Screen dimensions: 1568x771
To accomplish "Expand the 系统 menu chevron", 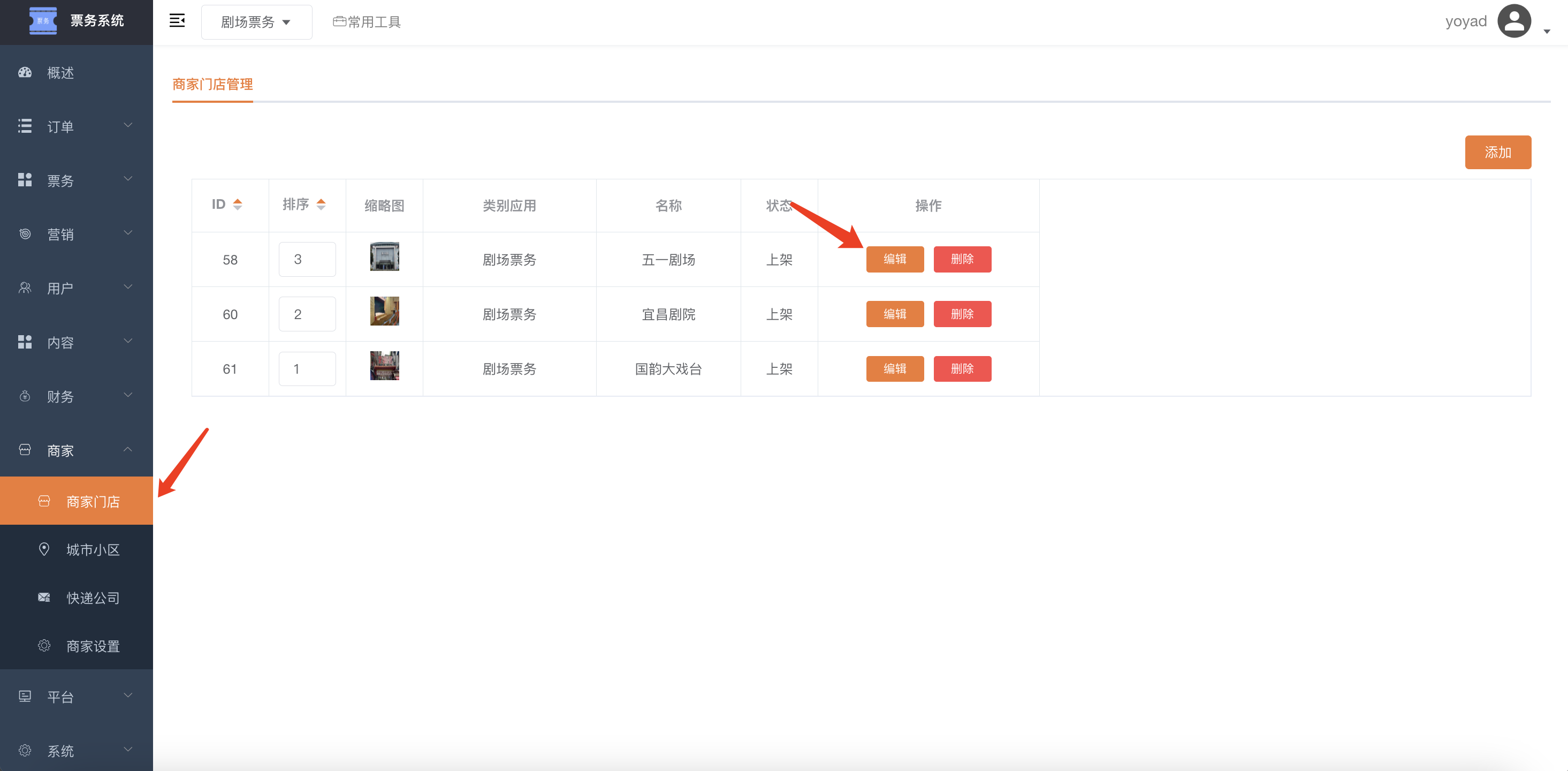I will coord(128,749).
